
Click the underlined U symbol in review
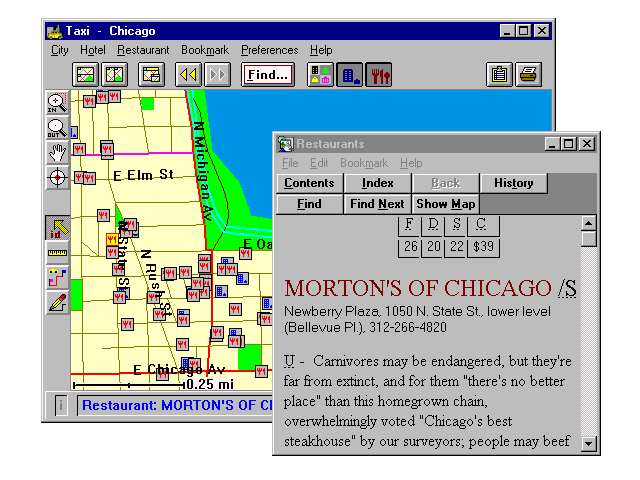[289, 362]
